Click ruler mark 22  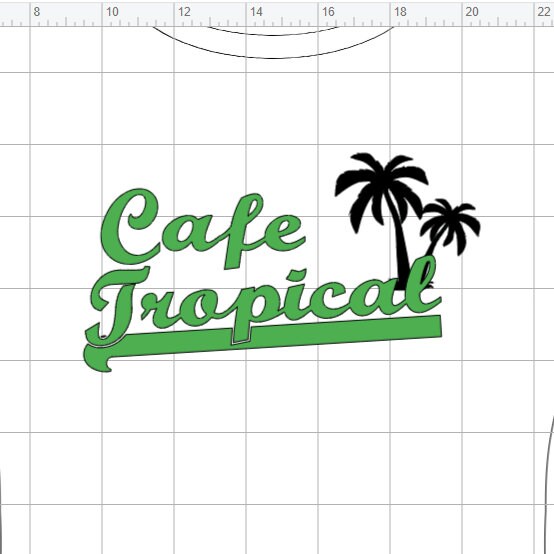click(544, 12)
